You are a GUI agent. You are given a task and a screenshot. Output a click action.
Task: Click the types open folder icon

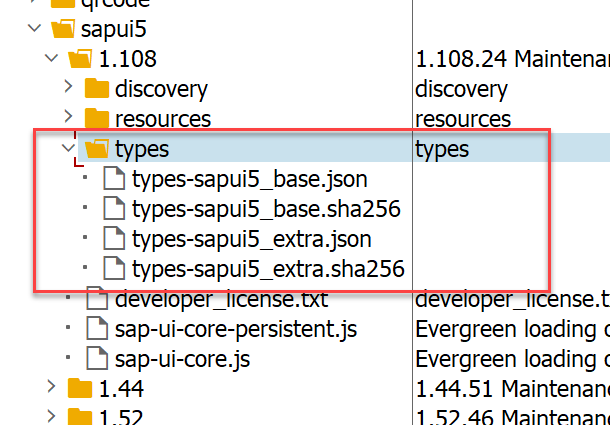click(x=97, y=149)
